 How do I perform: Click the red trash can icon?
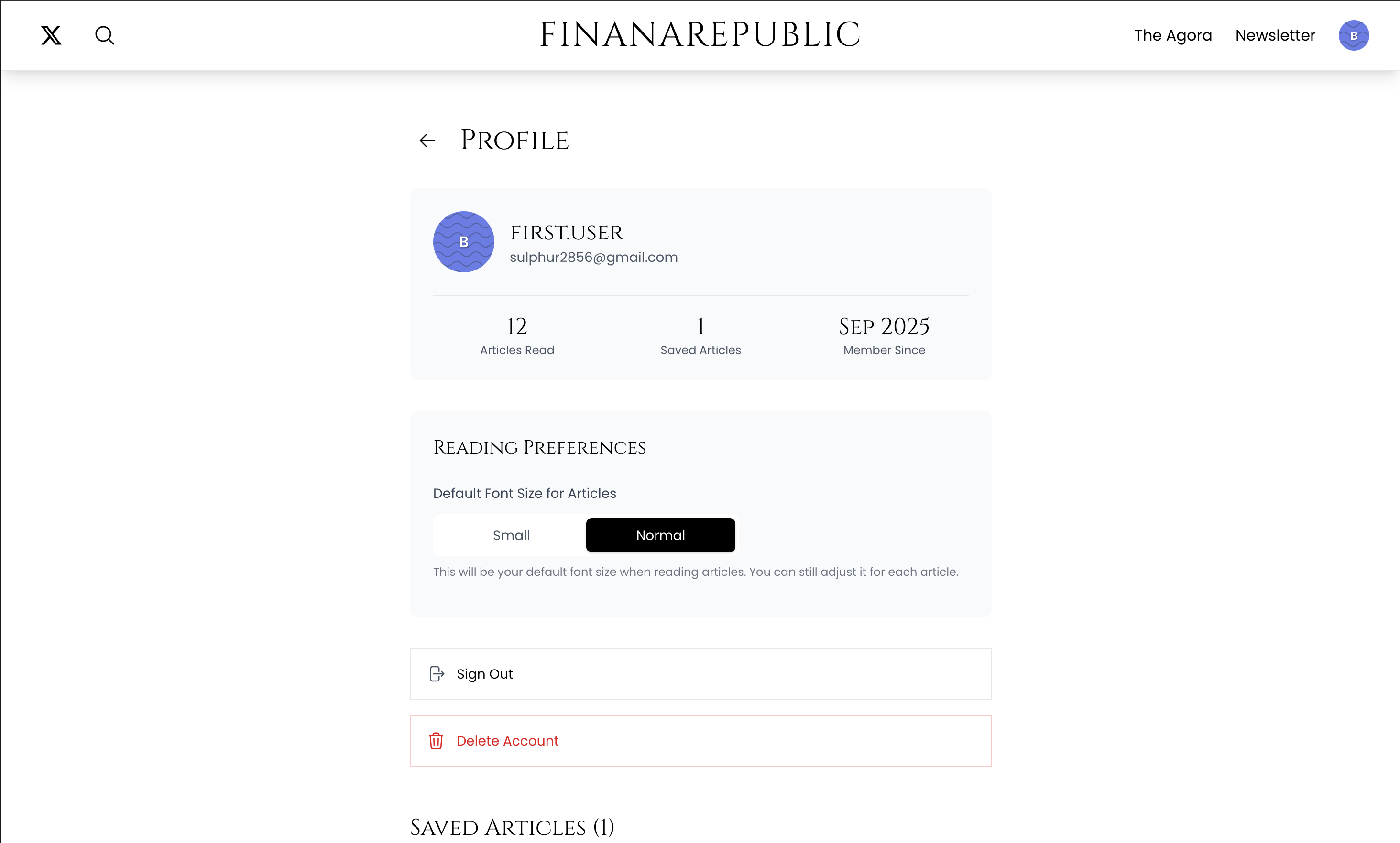436,741
